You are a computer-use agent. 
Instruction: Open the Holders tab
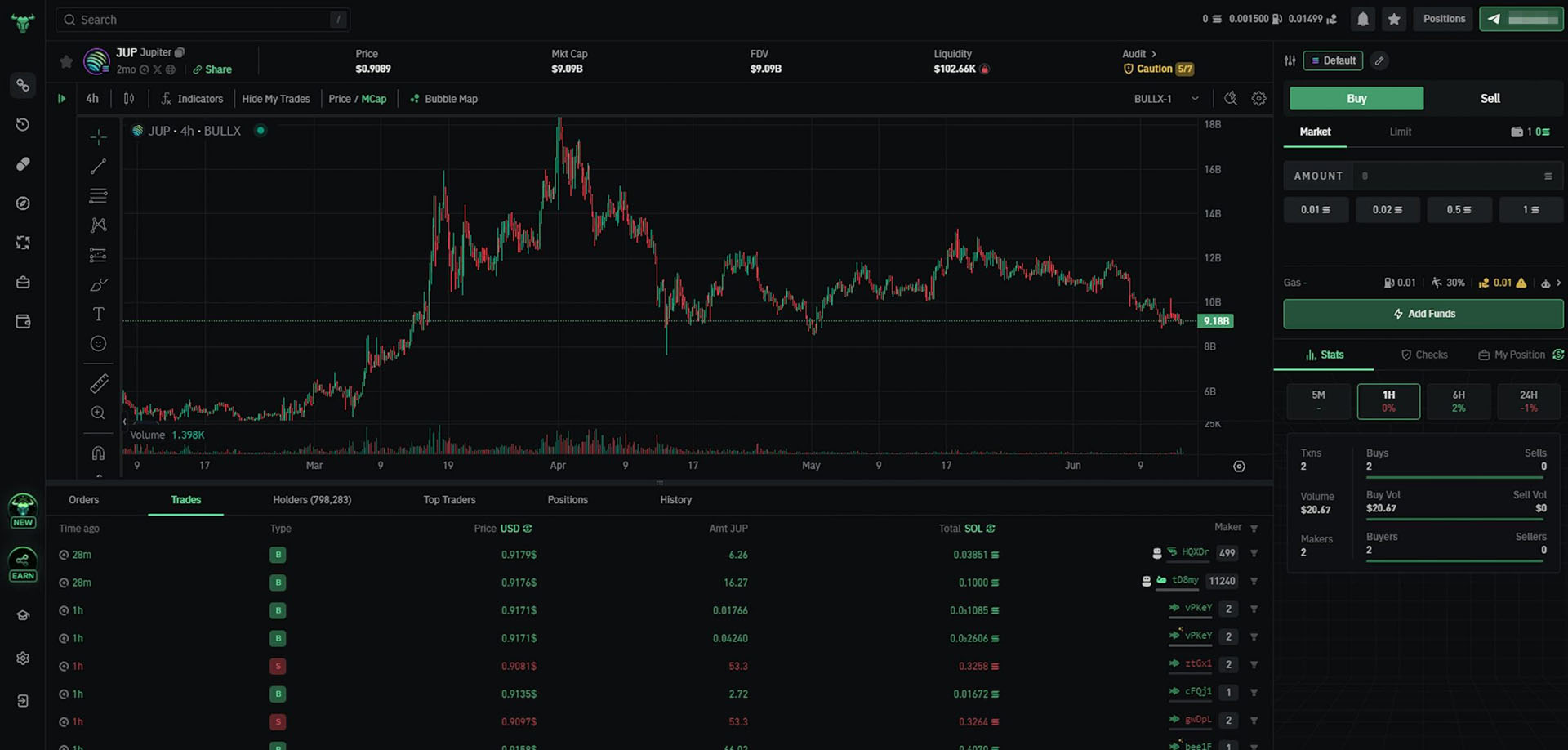tap(312, 500)
